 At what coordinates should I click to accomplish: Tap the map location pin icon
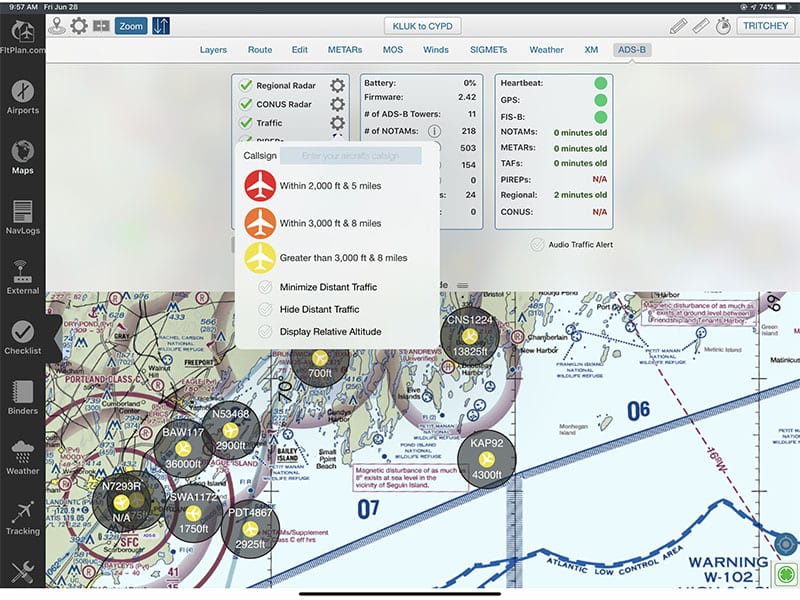57,26
